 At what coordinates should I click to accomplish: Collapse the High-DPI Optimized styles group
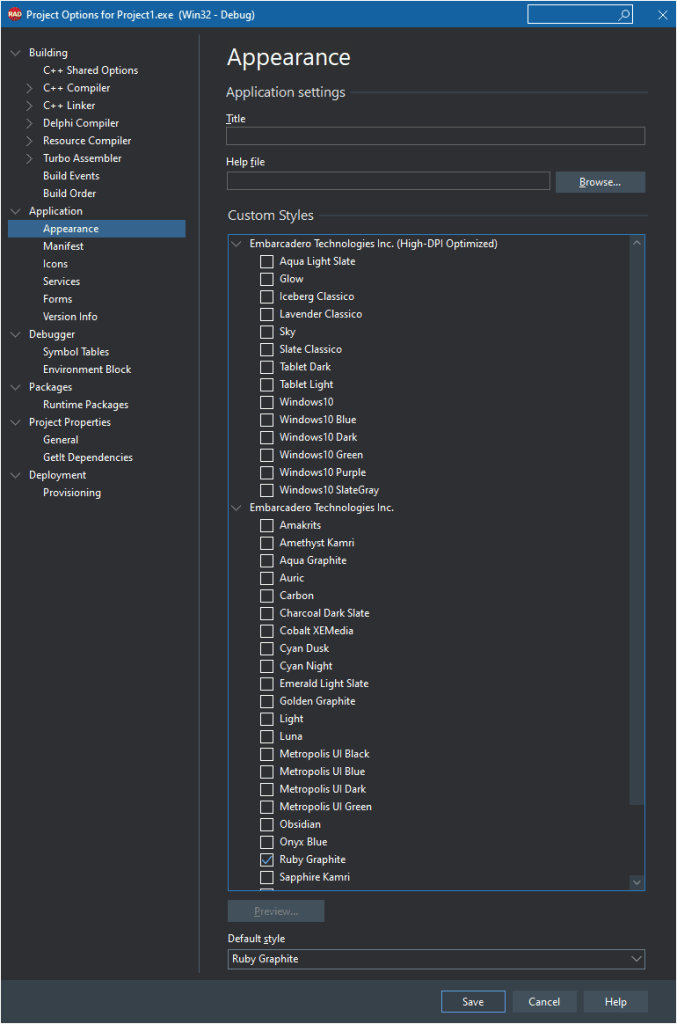click(236, 244)
